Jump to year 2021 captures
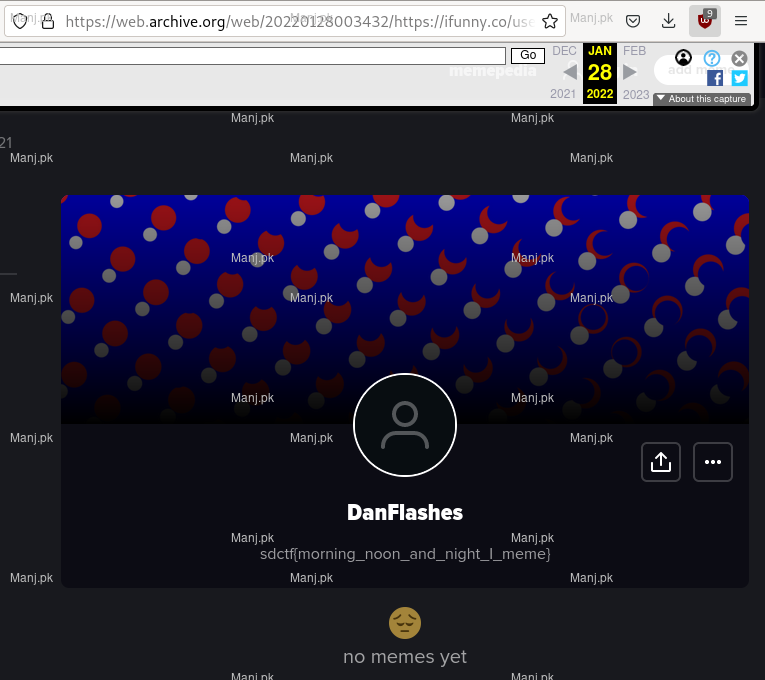Viewport: 765px width, 680px height. pos(563,94)
